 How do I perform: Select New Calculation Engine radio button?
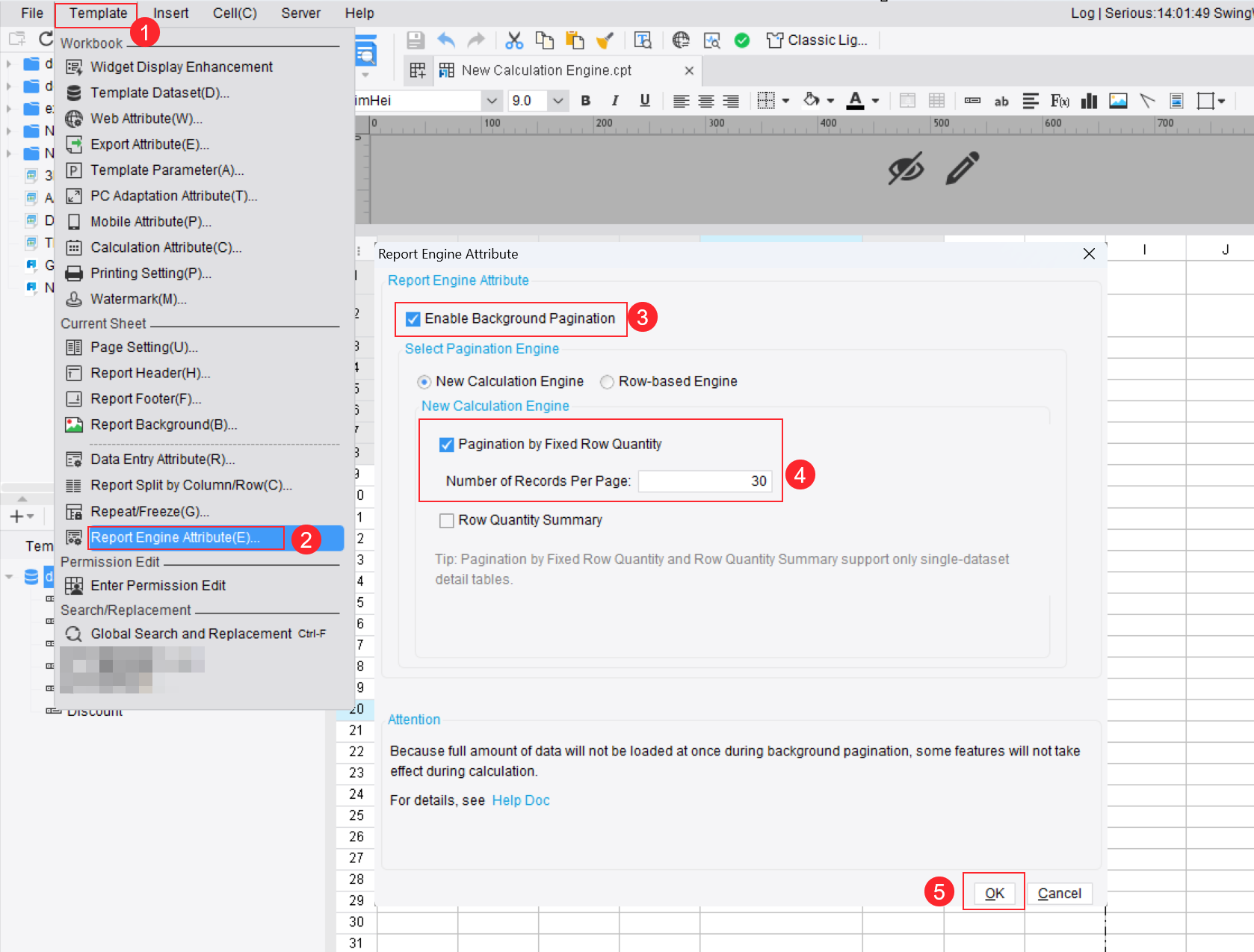[x=424, y=382]
